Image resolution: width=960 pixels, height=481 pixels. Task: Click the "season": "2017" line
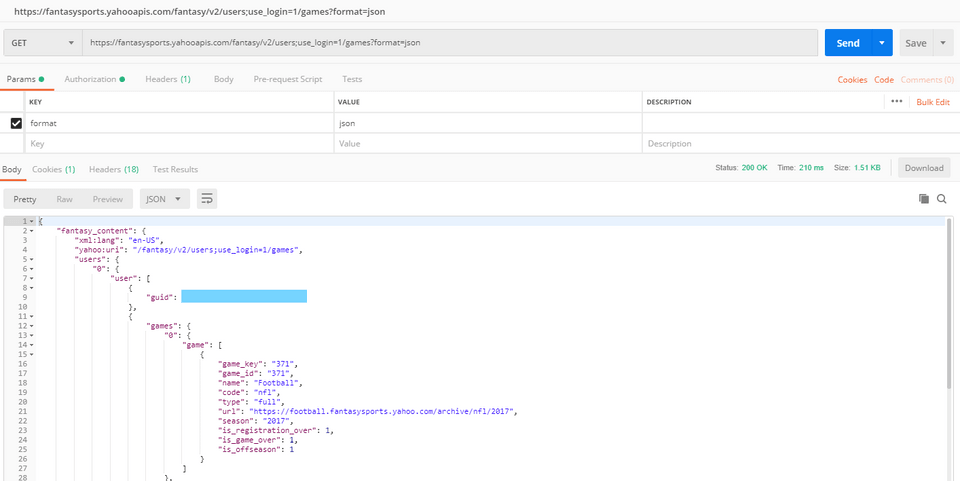258,421
